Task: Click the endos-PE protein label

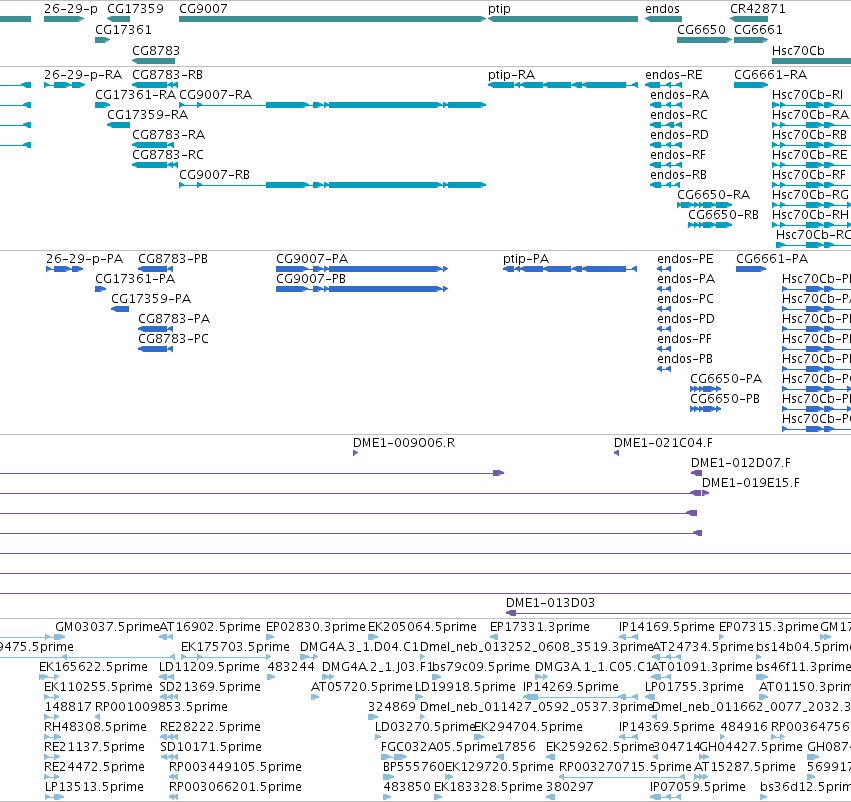Action: [x=685, y=259]
